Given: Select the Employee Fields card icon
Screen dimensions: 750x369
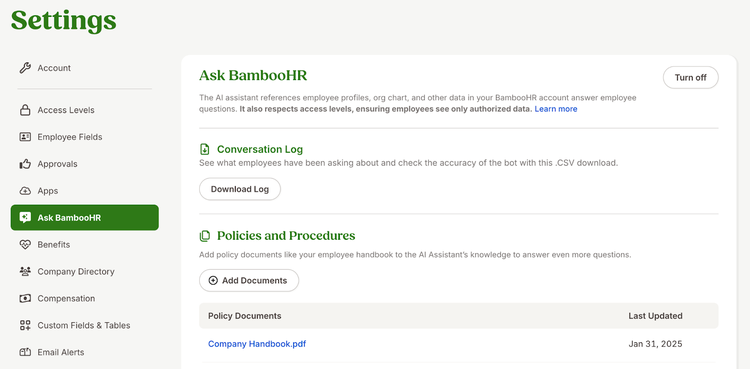Looking at the screenshot, I should 25,137.
